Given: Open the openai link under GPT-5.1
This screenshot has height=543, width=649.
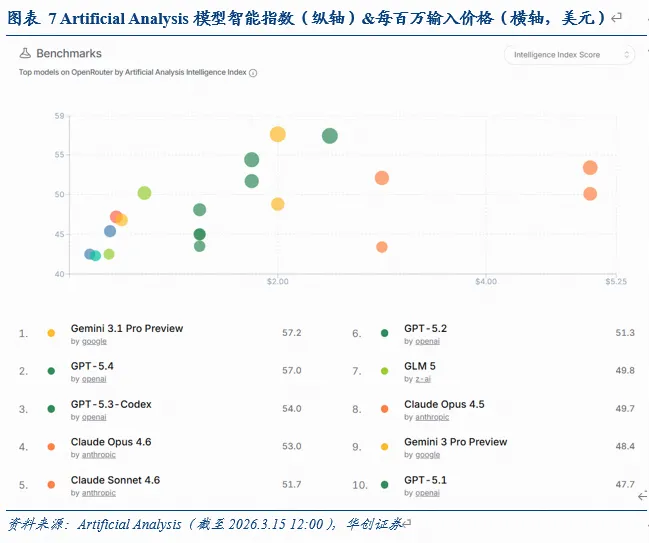Looking at the screenshot, I should coord(428,493).
